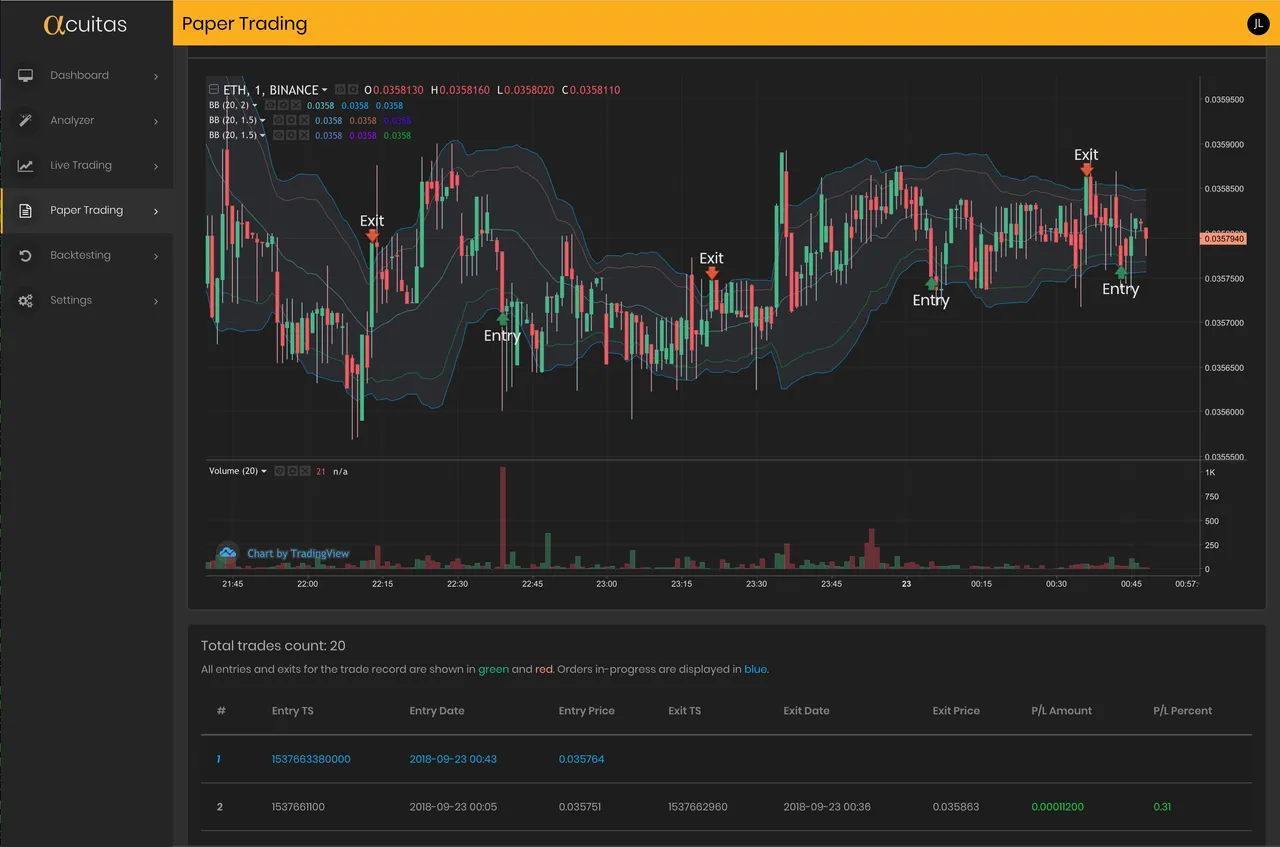Click entry date 2018-09-23 00:05
The width and height of the screenshot is (1280, 847).
[453, 807]
